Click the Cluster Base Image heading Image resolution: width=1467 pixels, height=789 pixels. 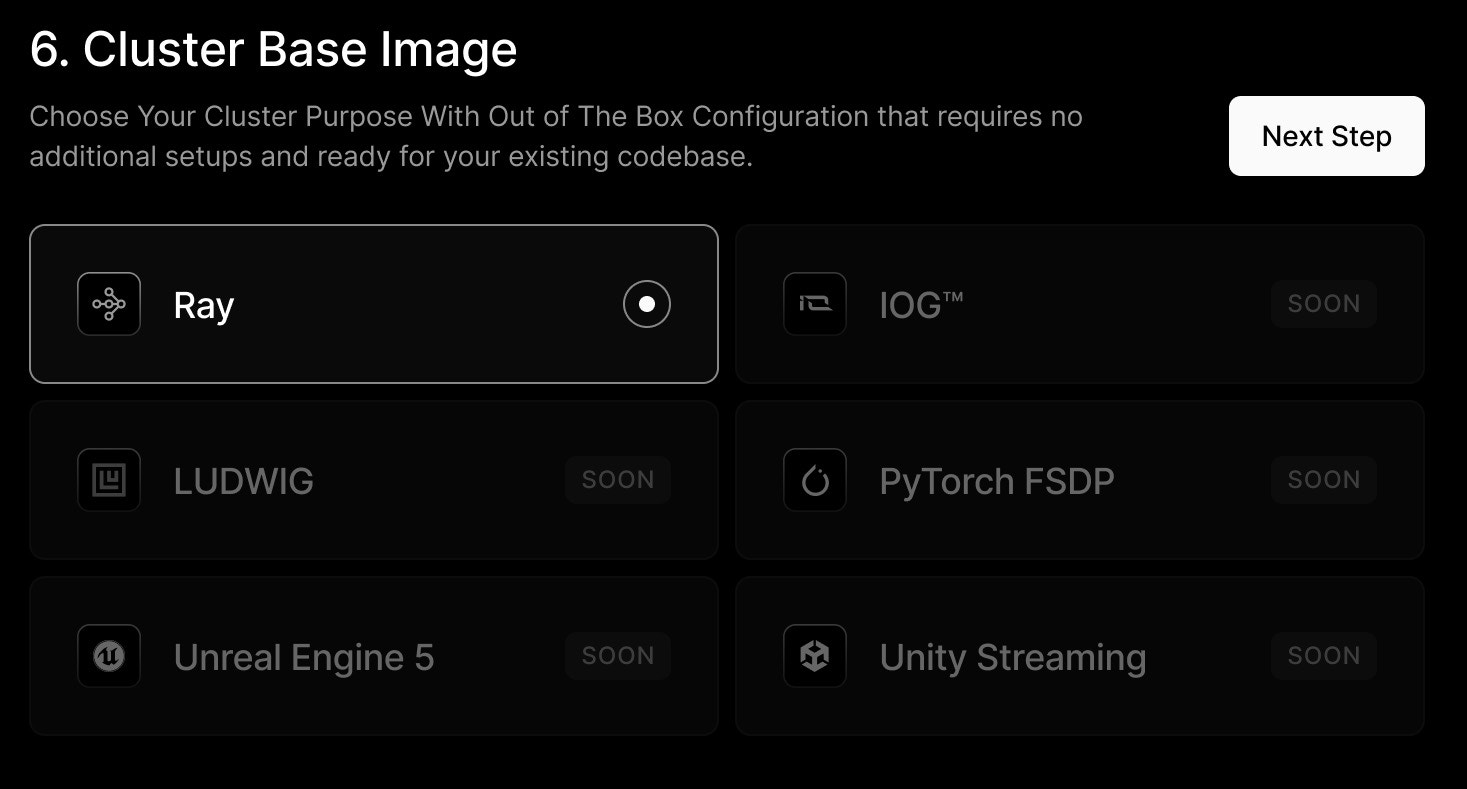tap(273, 50)
